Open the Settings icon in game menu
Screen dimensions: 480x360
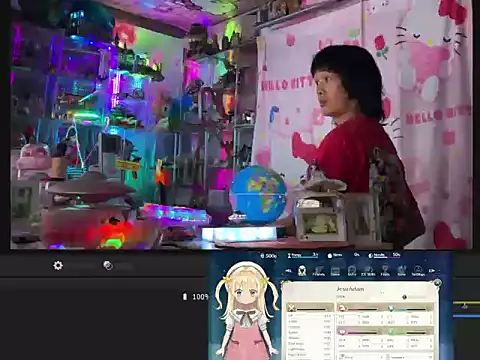pyautogui.click(x=418, y=271)
